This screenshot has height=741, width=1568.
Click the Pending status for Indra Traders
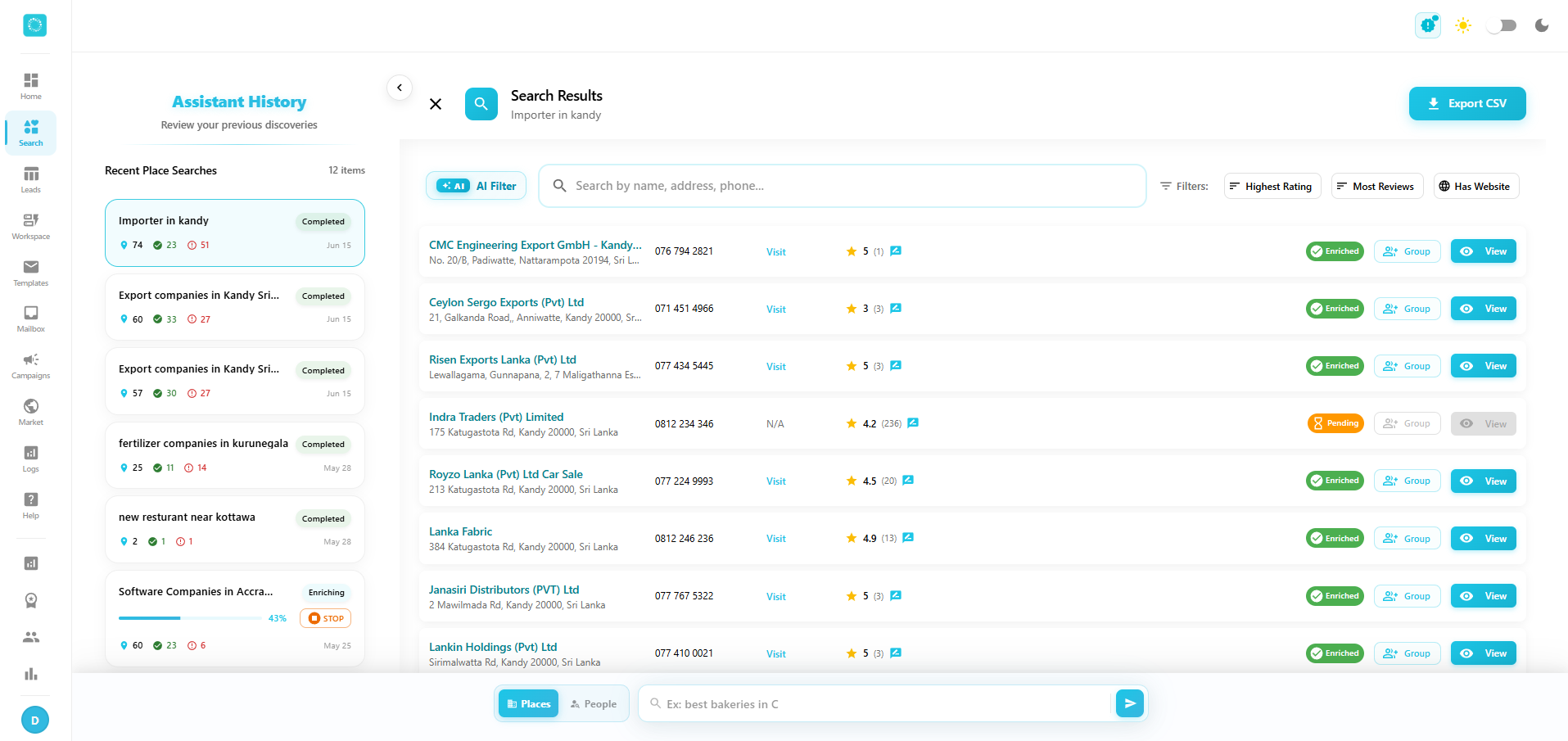(1335, 423)
